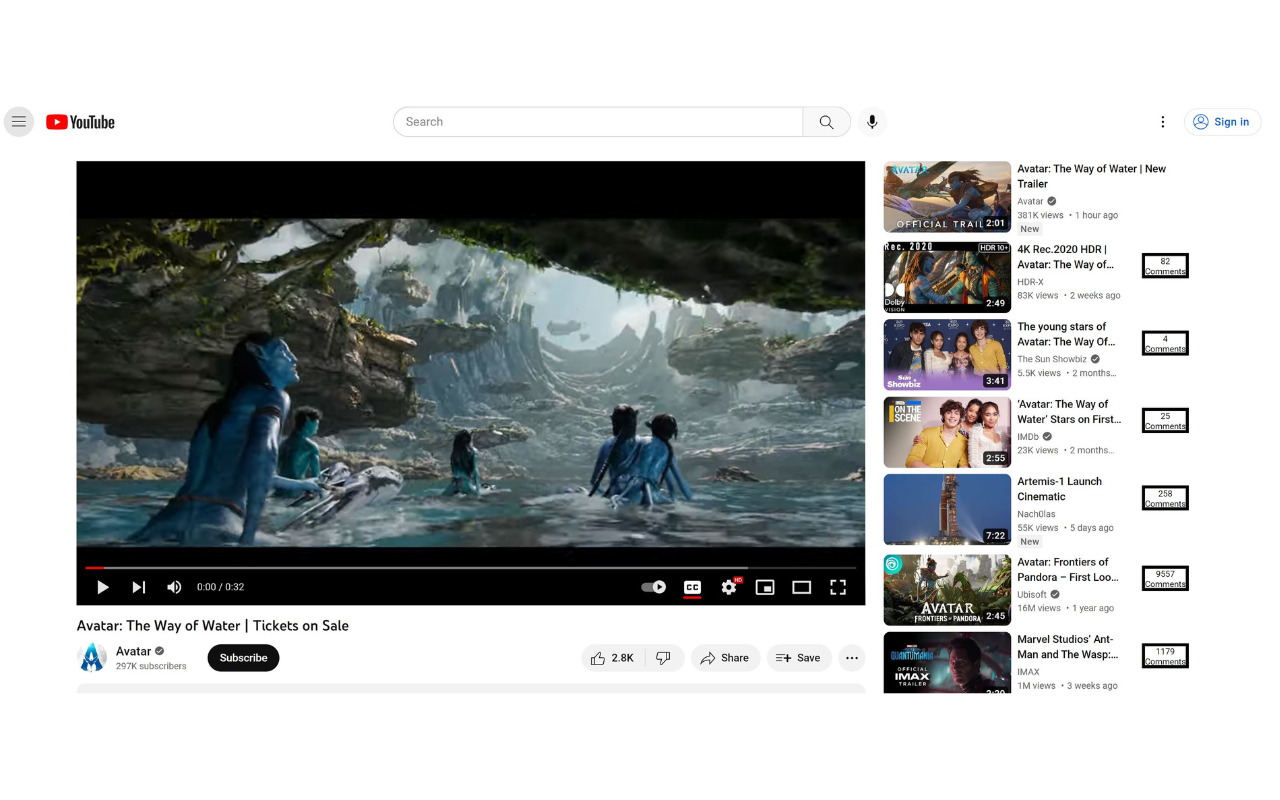The width and height of the screenshot is (1280, 800).
Task: Open 'Marvel Studios' Ant-Man and The Wasp' title
Action: [x=1067, y=647]
